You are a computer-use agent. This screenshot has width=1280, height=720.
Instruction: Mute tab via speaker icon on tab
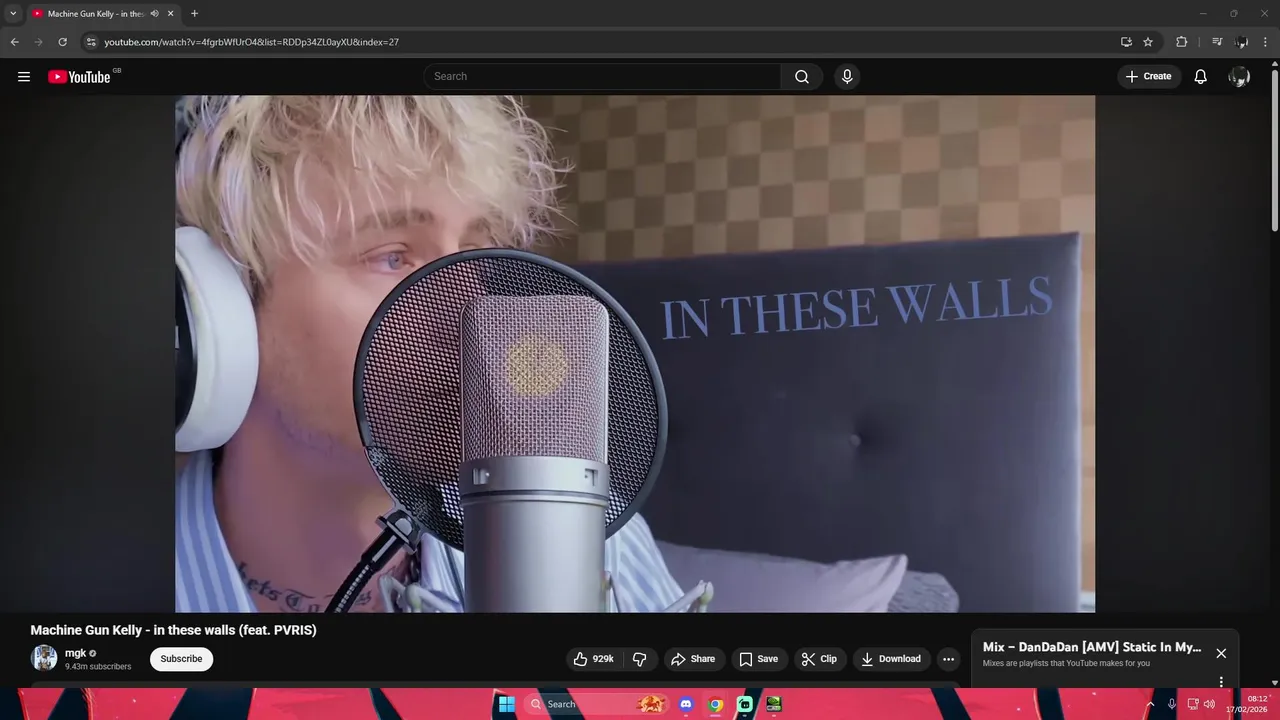tap(154, 14)
